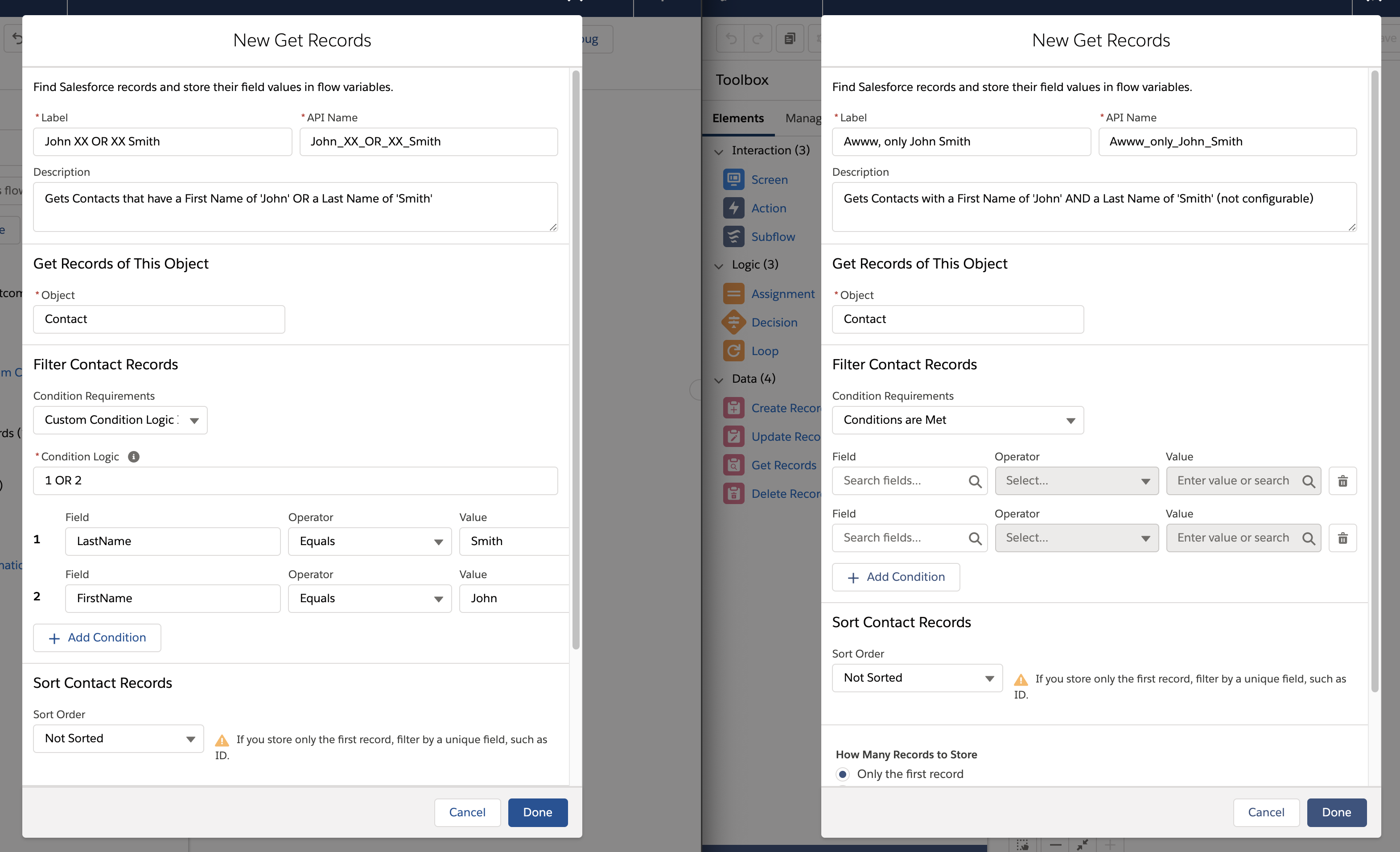This screenshot has width=1400, height=852.
Task: Open Sort Order dropdown in left dialog
Action: coord(119,738)
